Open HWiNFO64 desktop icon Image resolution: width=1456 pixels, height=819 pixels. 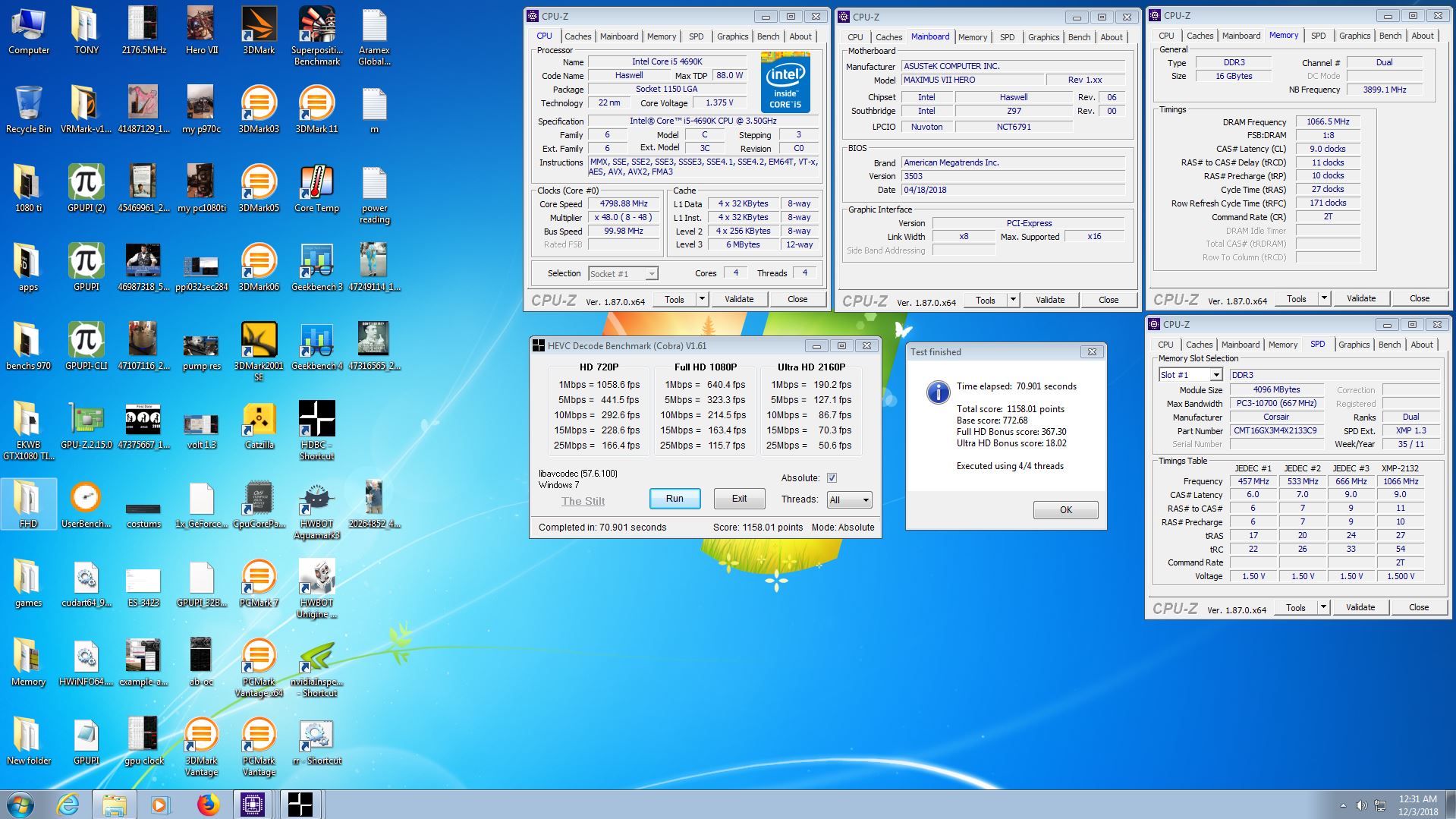click(x=86, y=663)
